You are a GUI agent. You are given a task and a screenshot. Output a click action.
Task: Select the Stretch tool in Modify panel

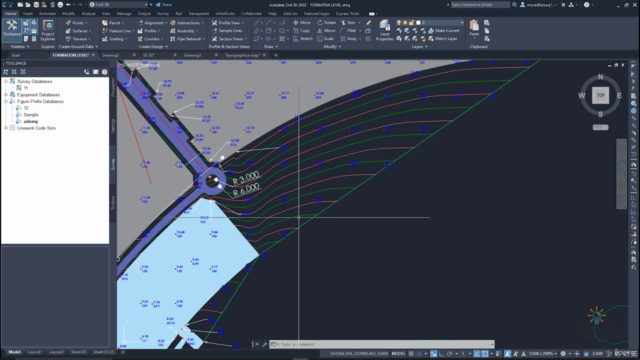303,39
